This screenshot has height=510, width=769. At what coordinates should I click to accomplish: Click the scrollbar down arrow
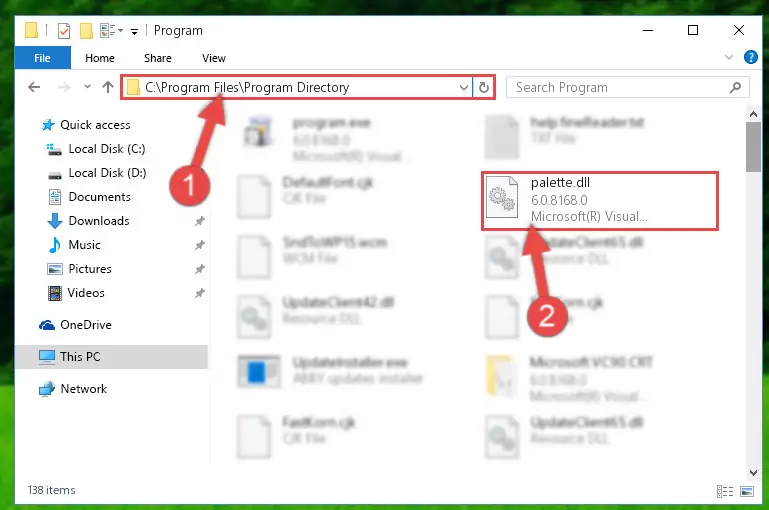[x=753, y=473]
